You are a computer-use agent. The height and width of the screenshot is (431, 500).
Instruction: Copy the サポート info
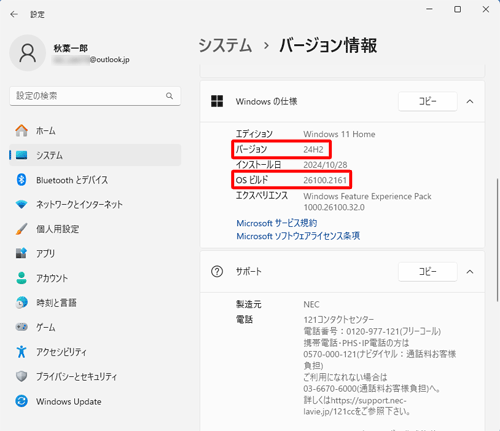(428, 272)
